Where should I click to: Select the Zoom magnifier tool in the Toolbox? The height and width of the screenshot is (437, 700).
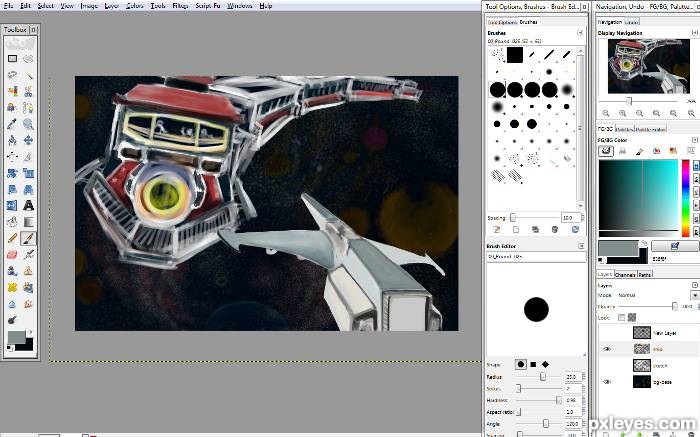[x=28, y=124]
